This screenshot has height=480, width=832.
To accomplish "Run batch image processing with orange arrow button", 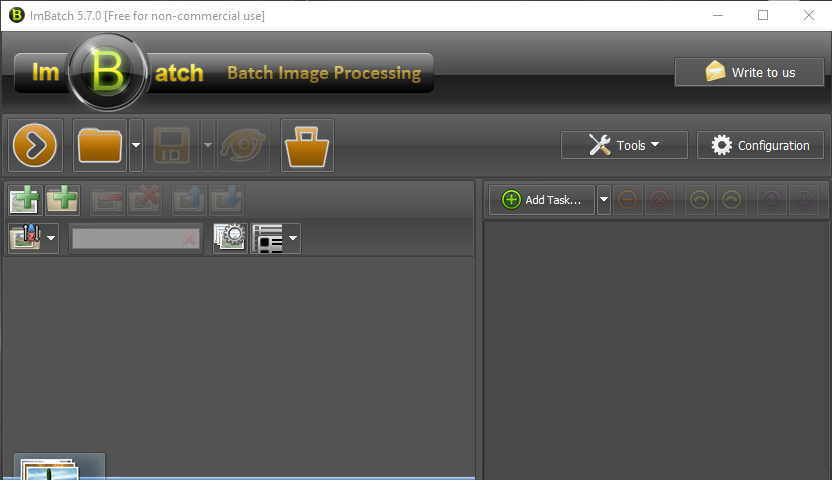I will [35, 145].
